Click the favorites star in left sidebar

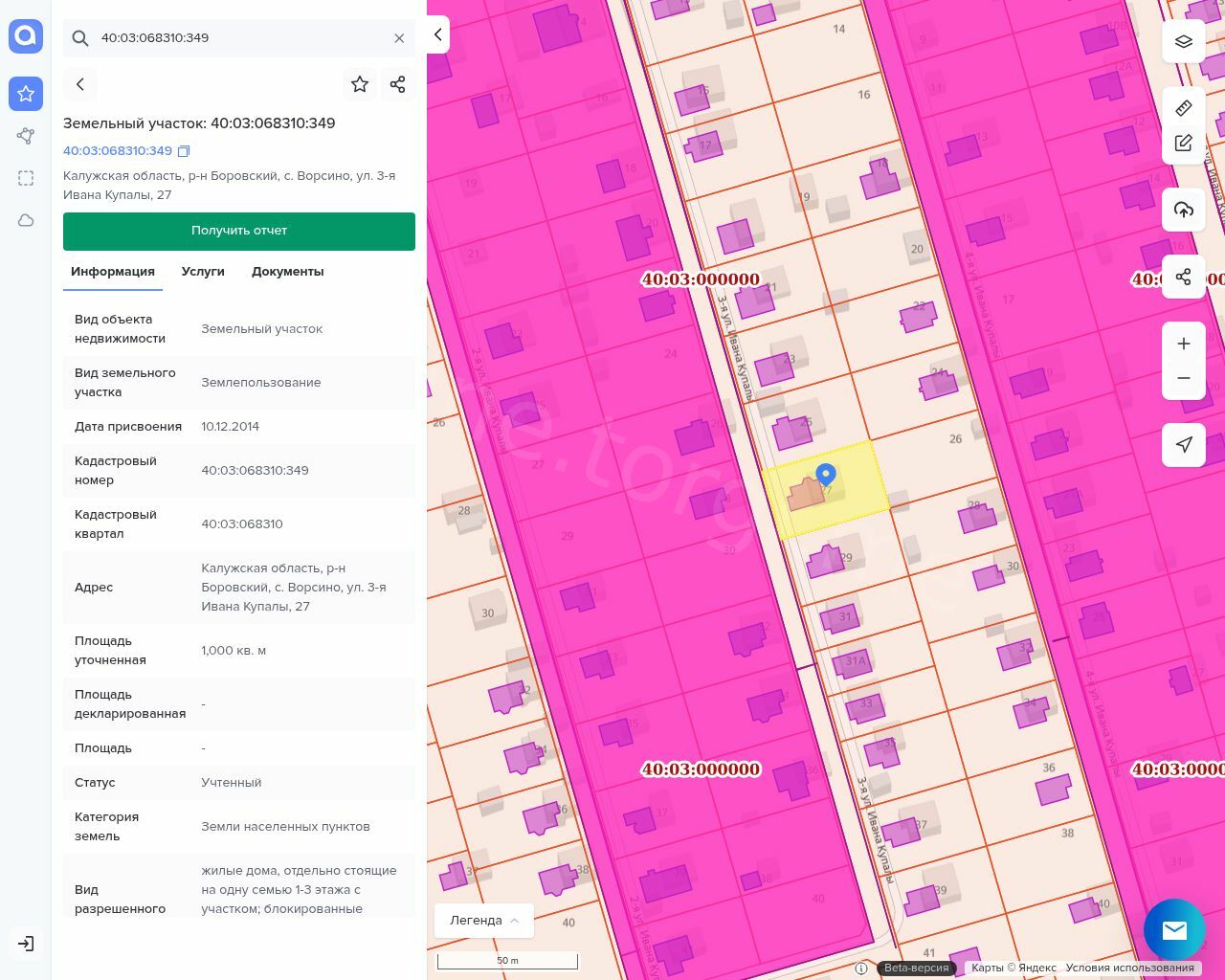[26, 94]
